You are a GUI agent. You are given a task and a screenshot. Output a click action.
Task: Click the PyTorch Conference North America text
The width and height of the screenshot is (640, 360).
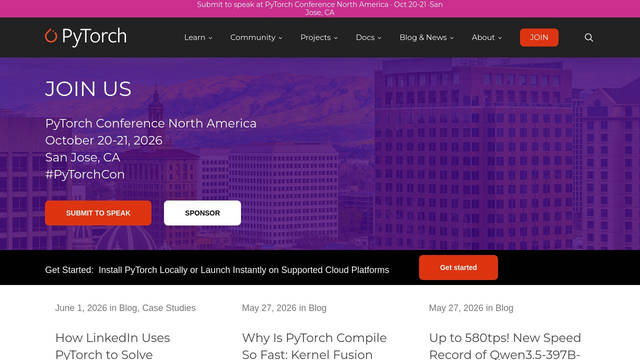(x=151, y=123)
